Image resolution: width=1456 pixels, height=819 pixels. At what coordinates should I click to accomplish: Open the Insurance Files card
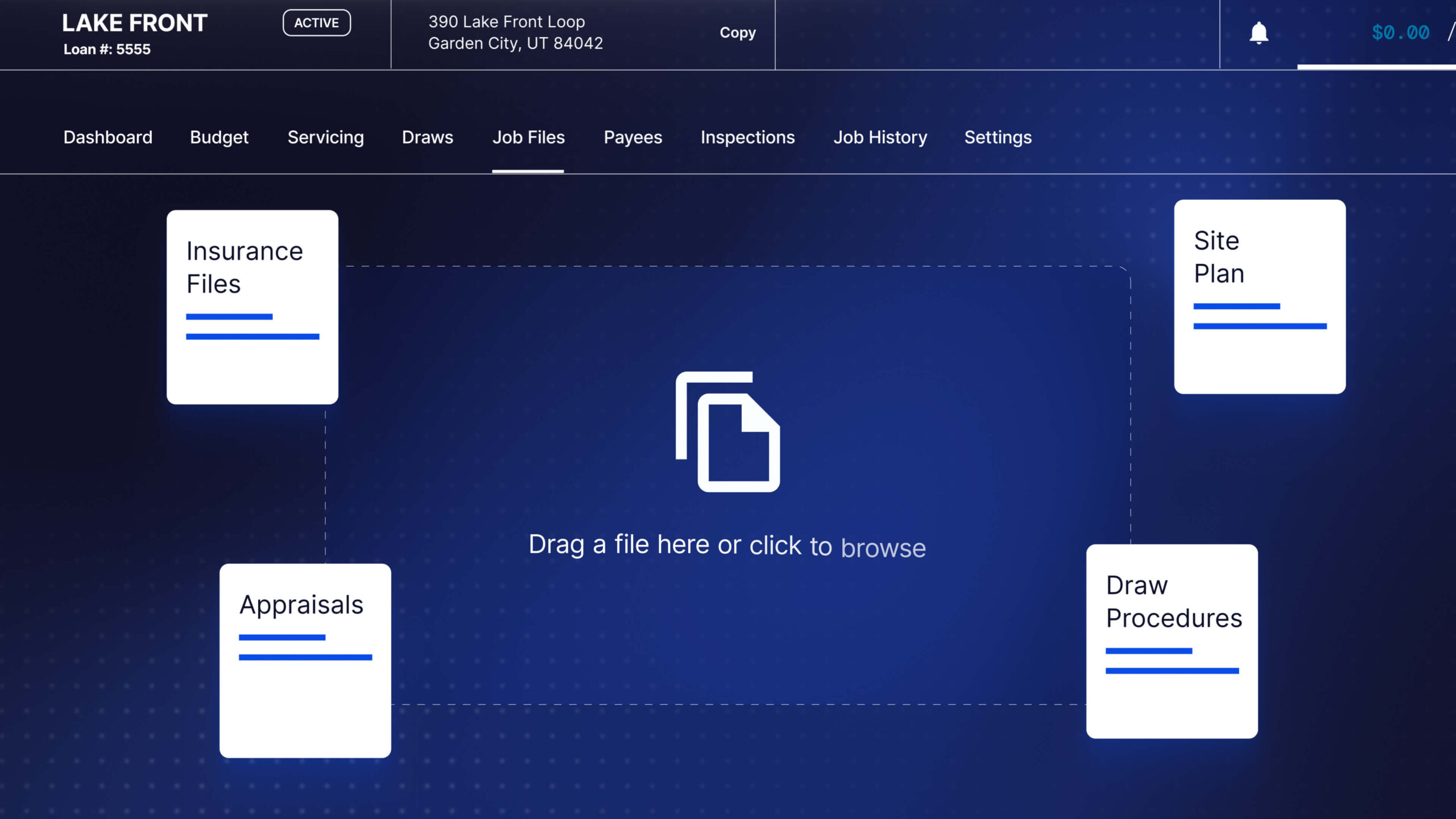[253, 307]
